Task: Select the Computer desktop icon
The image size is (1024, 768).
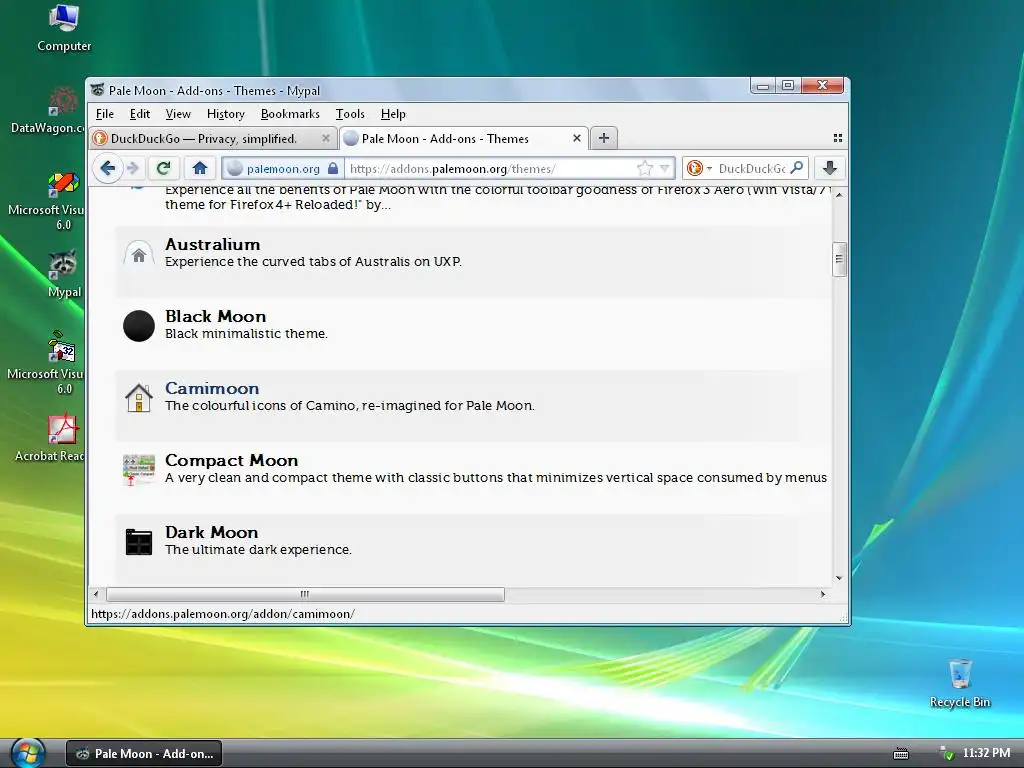Action: [64, 29]
